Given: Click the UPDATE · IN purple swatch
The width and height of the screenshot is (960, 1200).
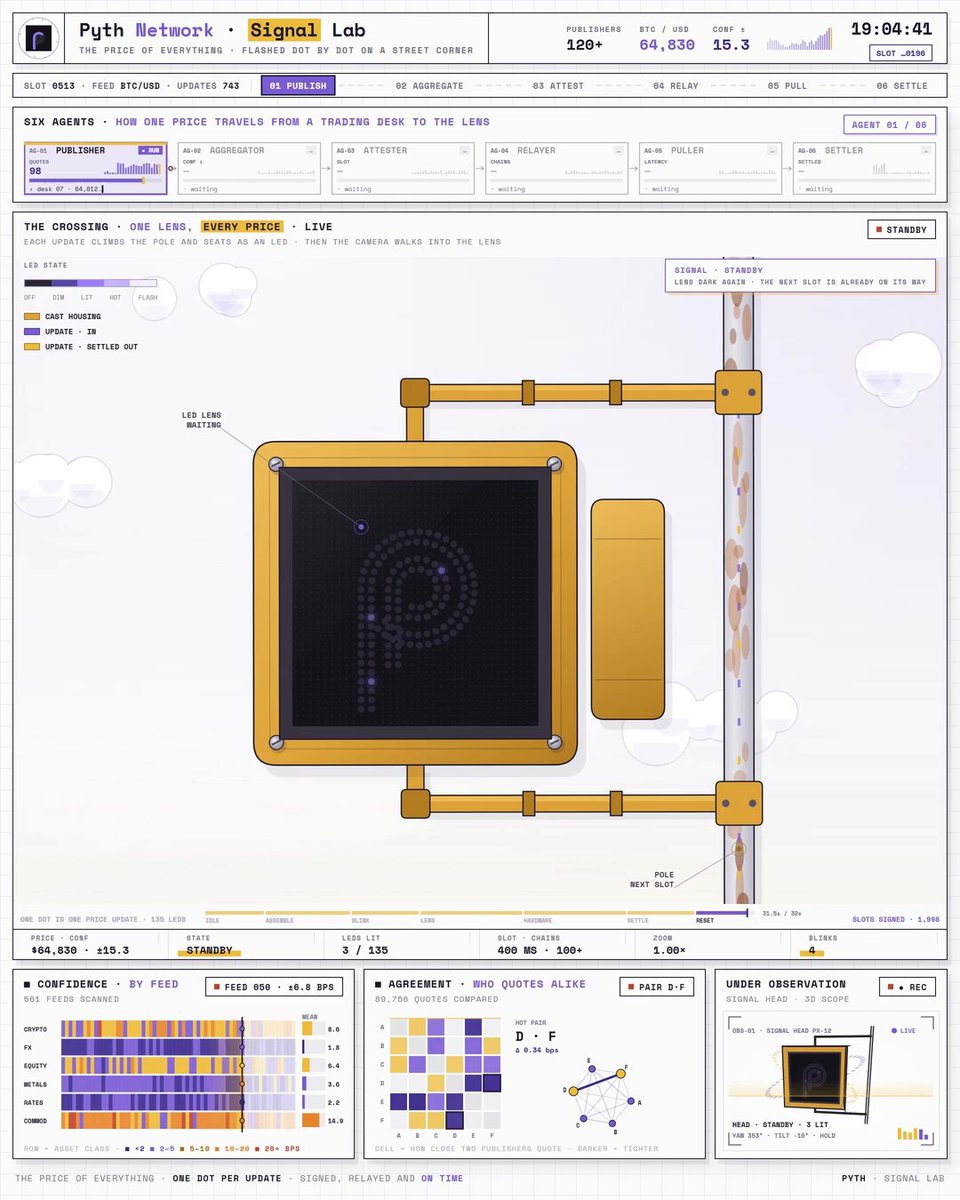Looking at the screenshot, I should tap(32, 331).
